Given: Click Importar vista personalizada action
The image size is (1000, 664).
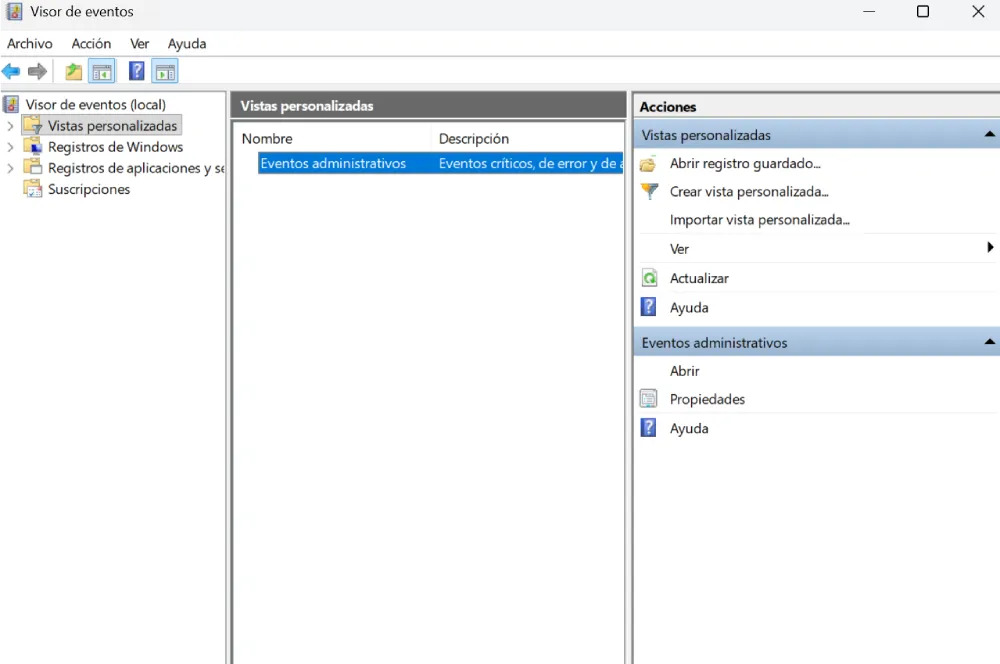Looking at the screenshot, I should 759,219.
